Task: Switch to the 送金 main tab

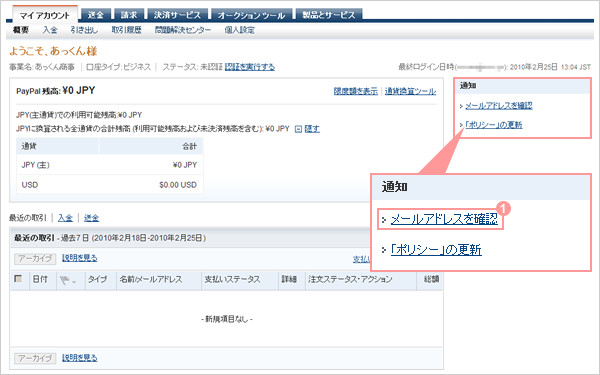Action: 96,15
